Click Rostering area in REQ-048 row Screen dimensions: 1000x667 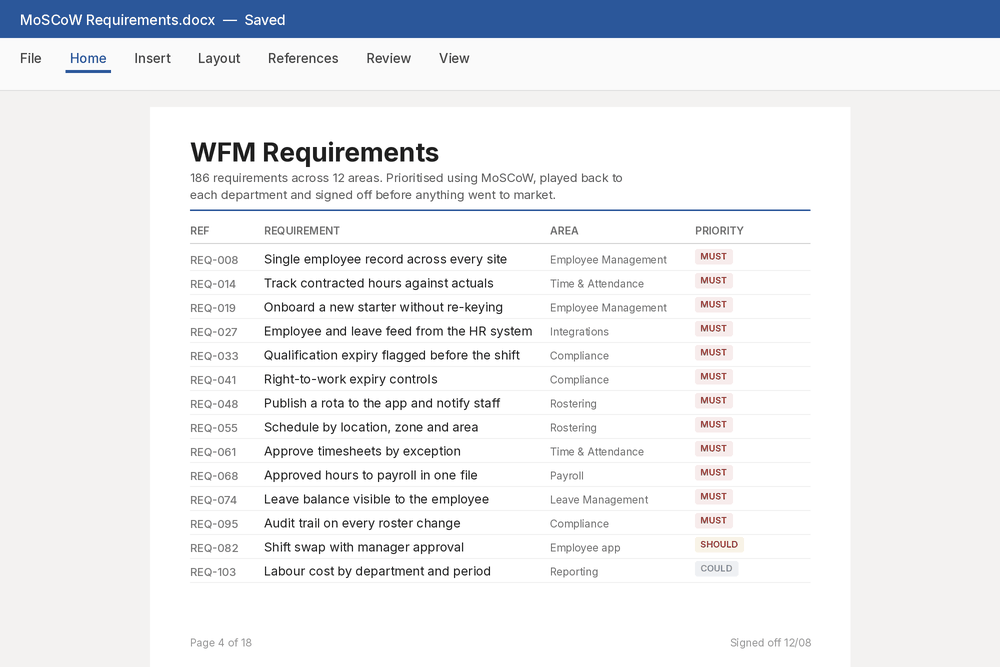pos(573,404)
